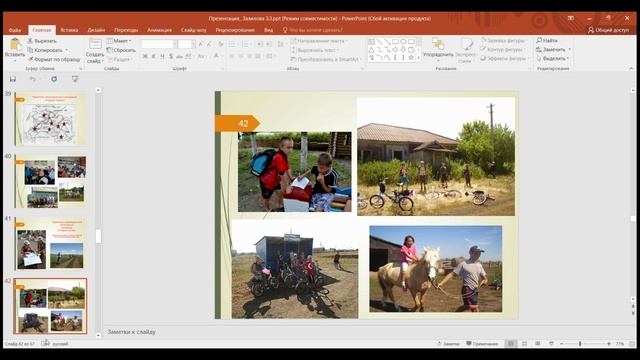Screen dimensions: 640x360
Task: Open the Copy (Копировать) dropdown arrow
Action: click(x=67, y=50)
